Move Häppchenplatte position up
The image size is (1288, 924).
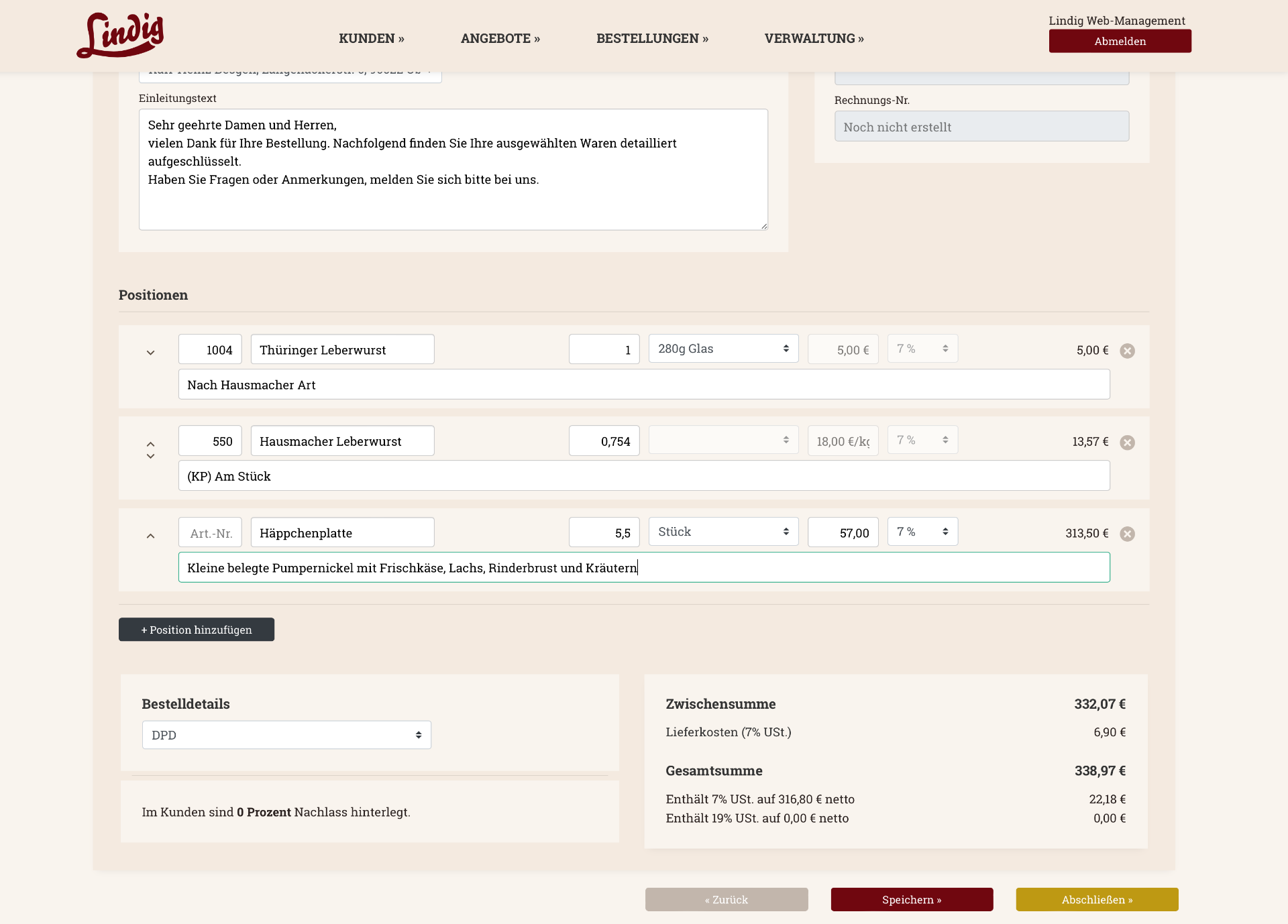click(150, 536)
